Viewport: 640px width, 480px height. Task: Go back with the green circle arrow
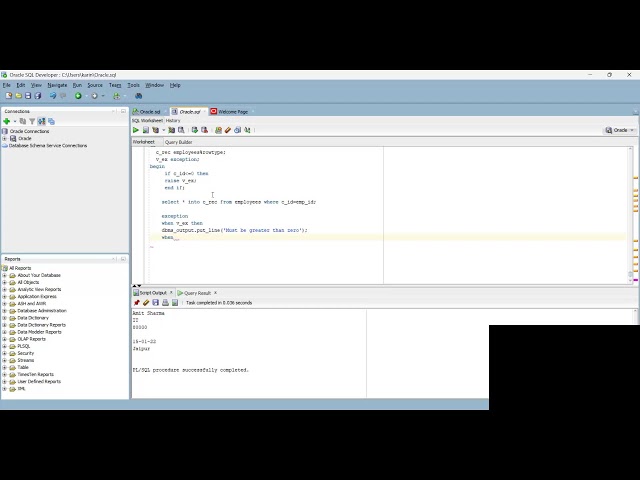pos(78,96)
